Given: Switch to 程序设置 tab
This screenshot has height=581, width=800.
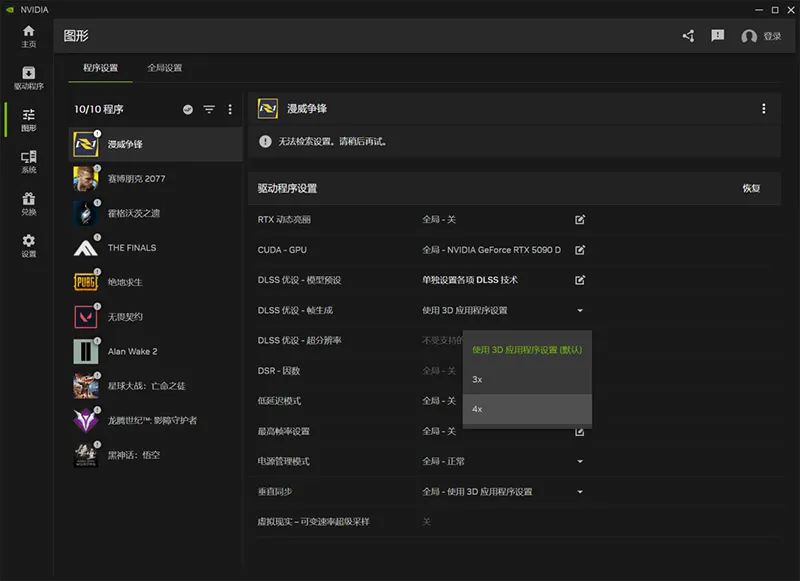Looking at the screenshot, I should click(101, 68).
